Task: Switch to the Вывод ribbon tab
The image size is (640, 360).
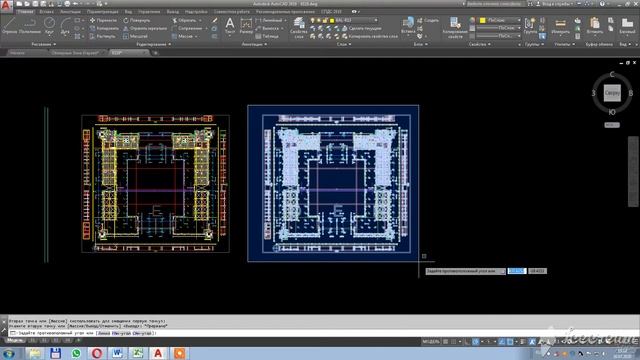Action: (x=173, y=12)
